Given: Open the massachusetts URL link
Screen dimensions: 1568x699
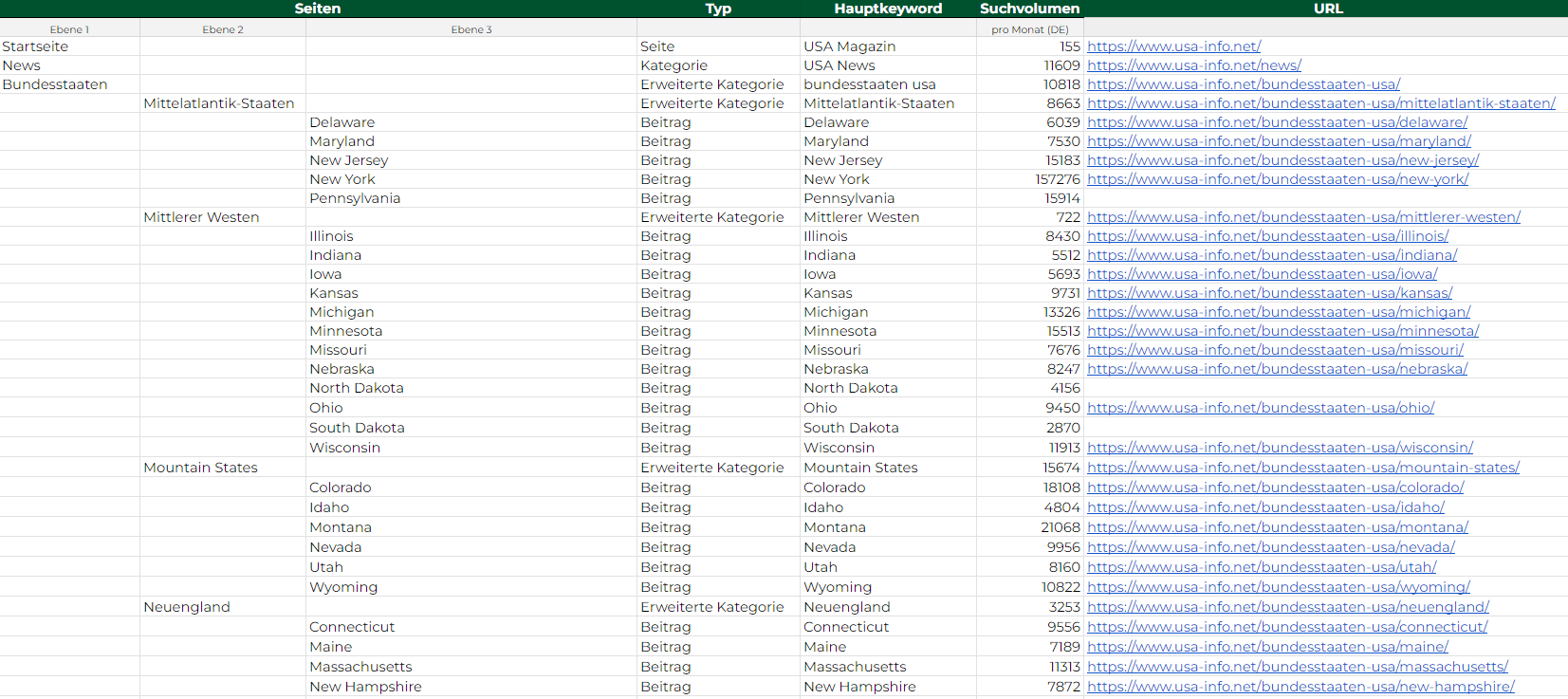Looking at the screenshot, I should [1298, 667].
